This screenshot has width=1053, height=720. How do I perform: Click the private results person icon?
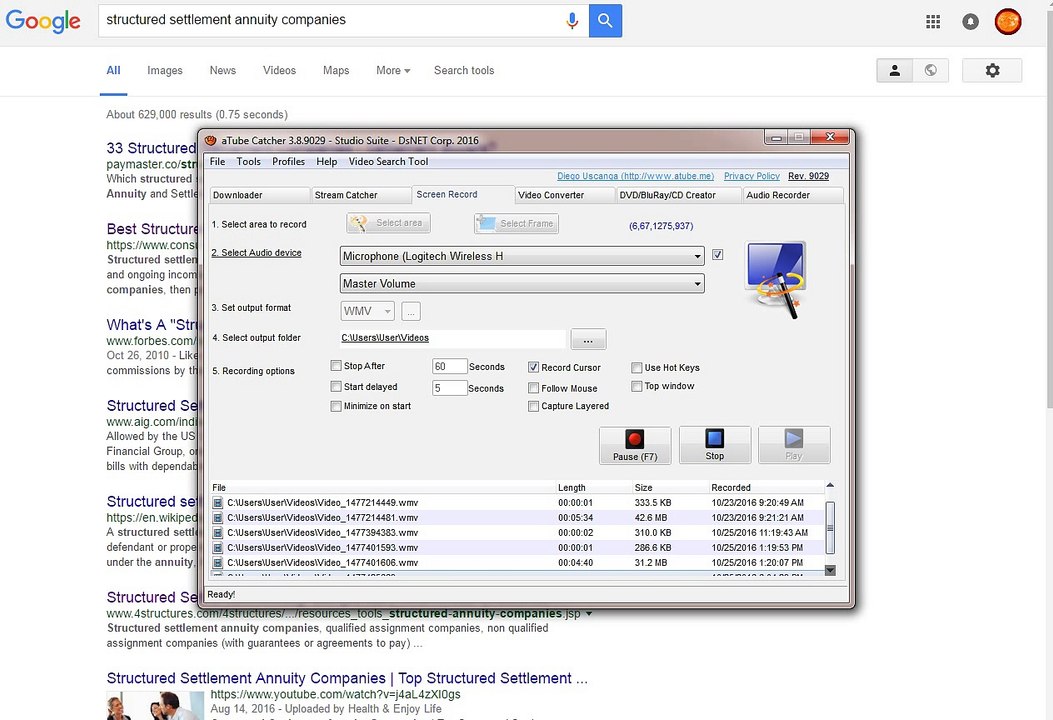coord(895,70)
